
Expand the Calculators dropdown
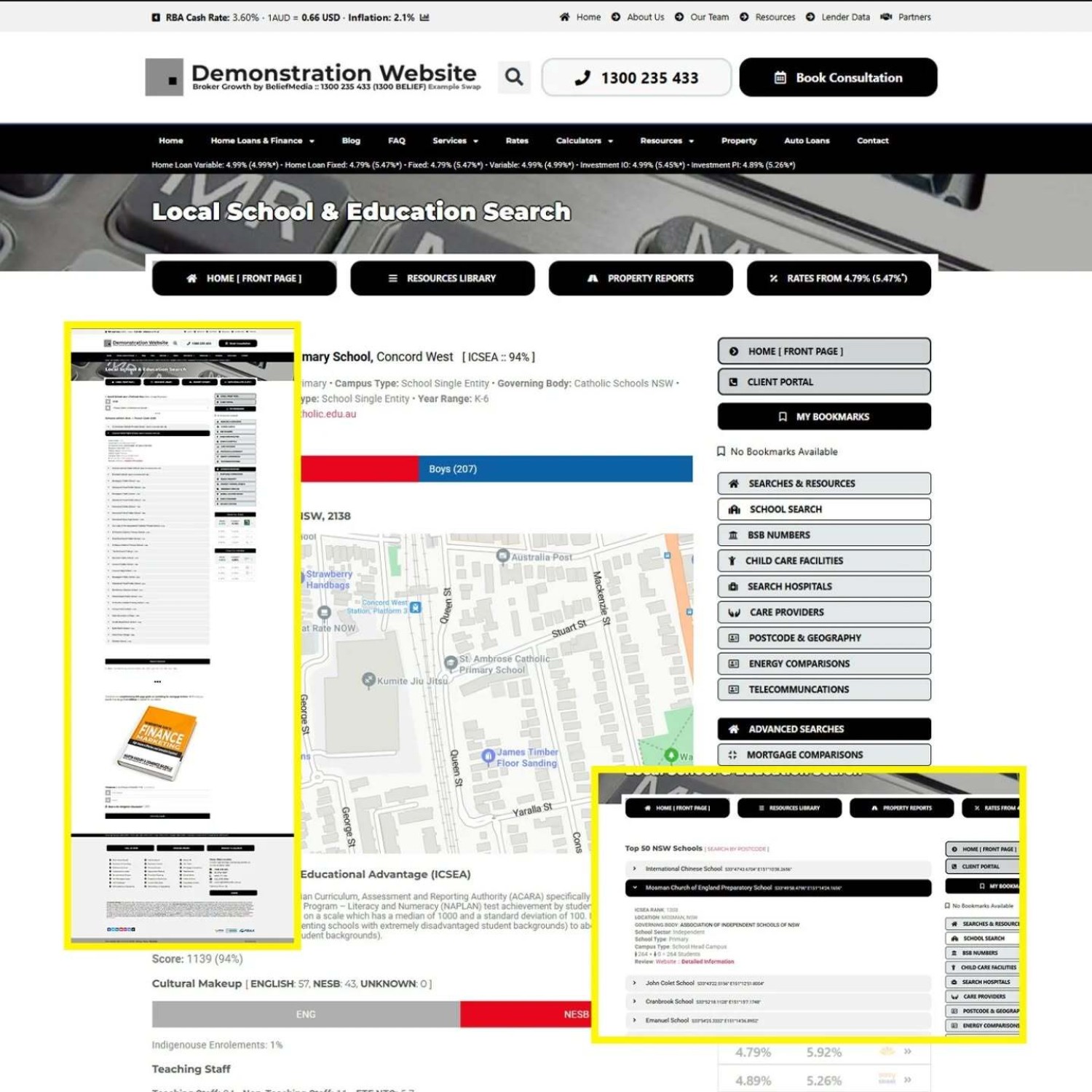pos(584,141)
